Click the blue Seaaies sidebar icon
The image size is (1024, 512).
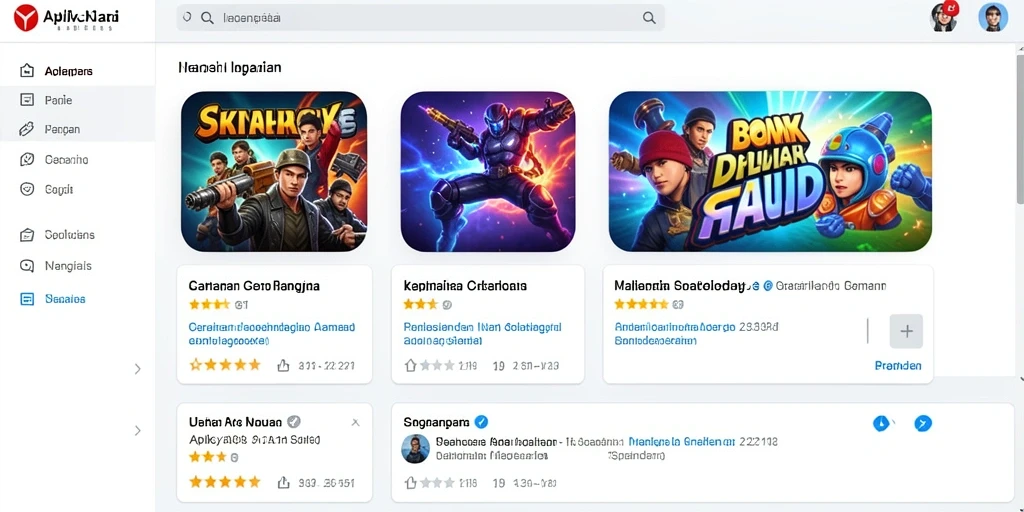click(27, 299)
